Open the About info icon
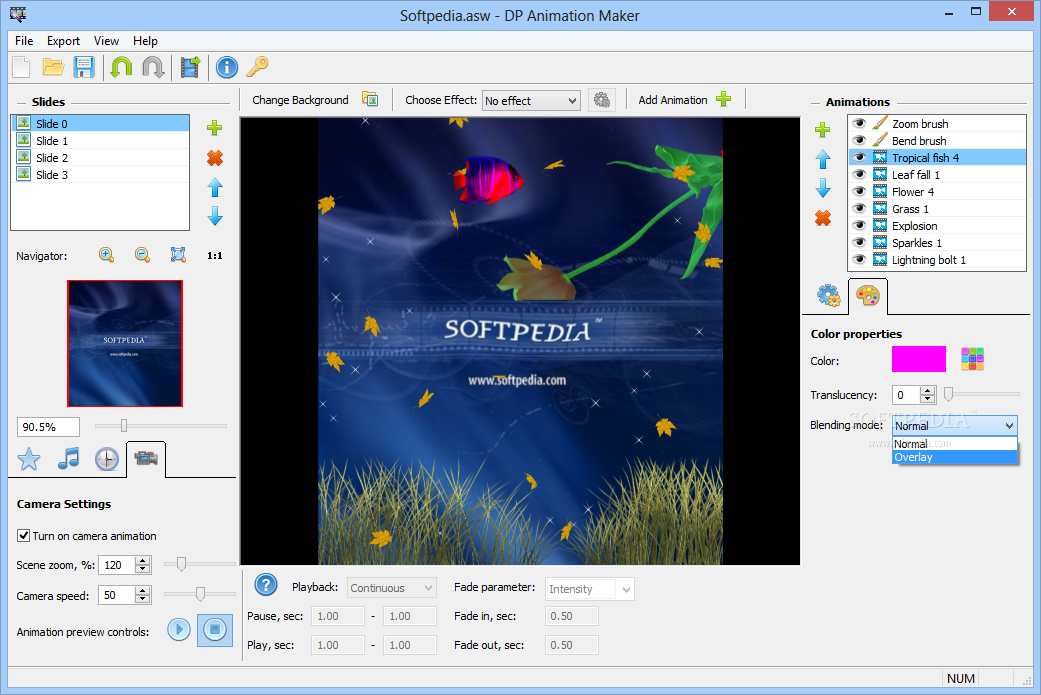 pyautogui.click(x=226, y=67)
